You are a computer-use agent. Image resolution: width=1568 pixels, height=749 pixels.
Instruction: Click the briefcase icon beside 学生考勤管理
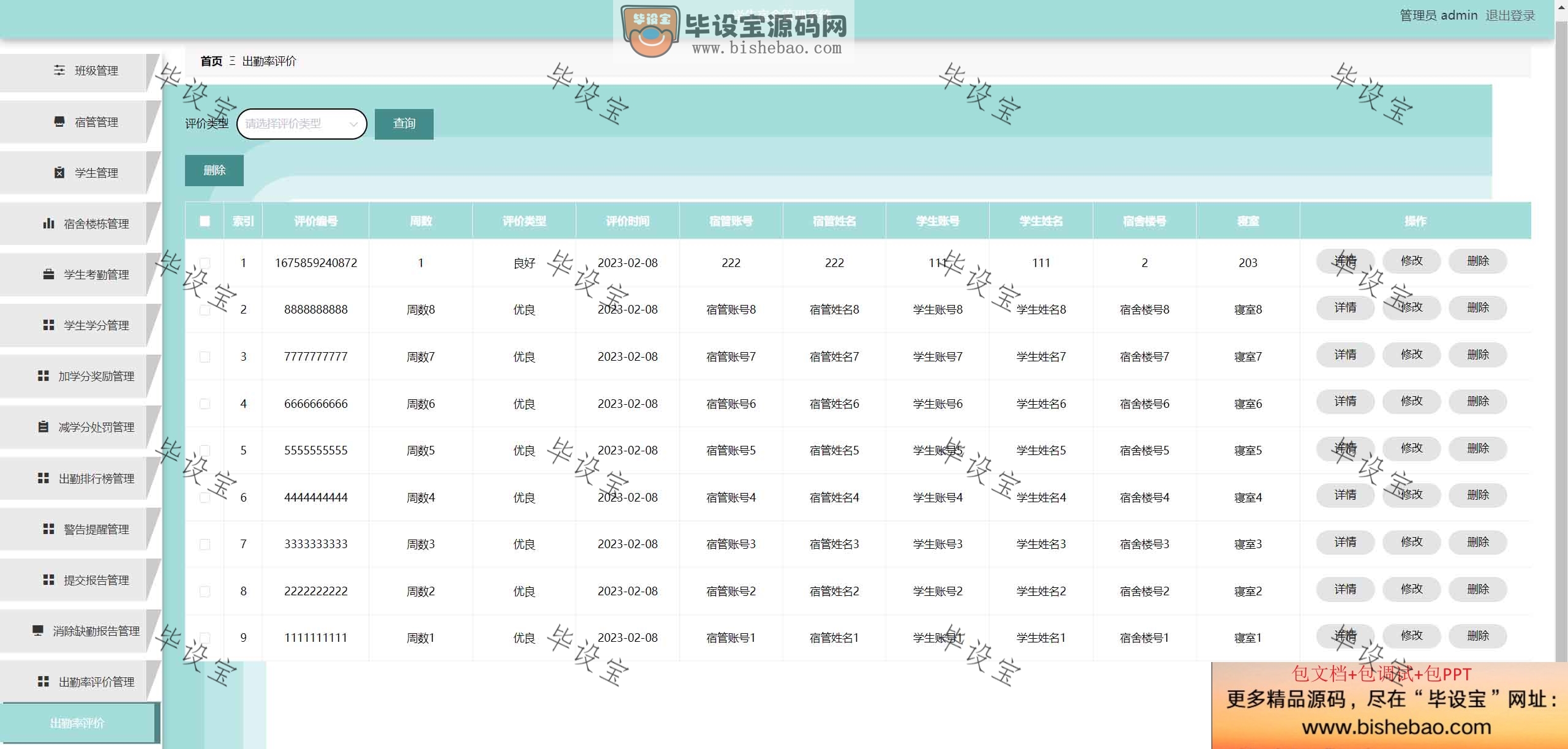pos(48,274)
